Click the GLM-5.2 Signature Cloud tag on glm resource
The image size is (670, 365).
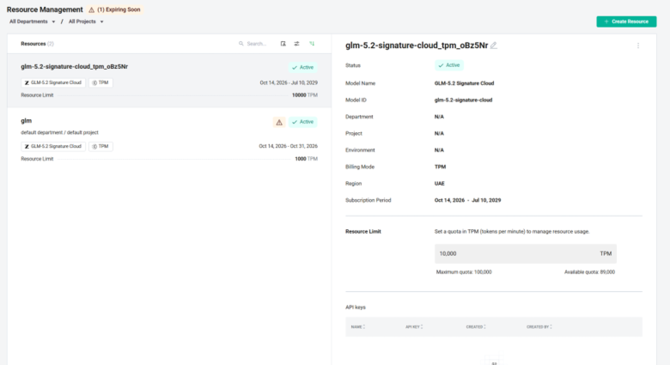tap(53, 146)
